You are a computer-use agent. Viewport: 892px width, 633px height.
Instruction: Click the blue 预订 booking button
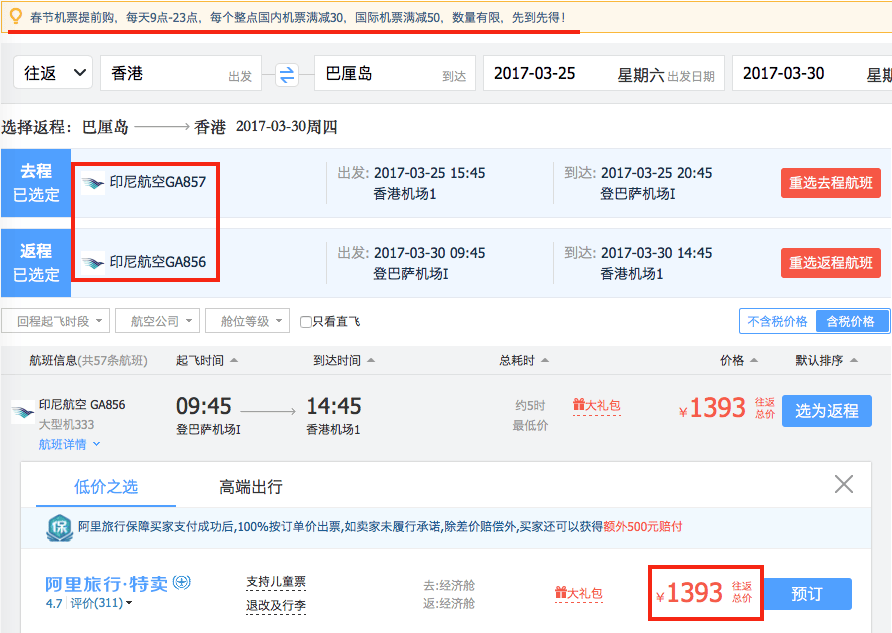click(807, 594)
